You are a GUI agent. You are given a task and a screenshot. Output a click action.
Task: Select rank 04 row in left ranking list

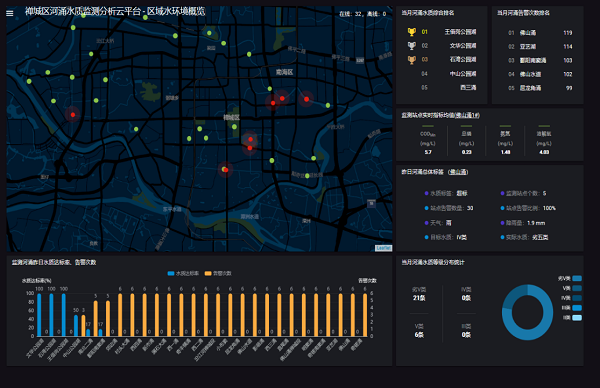pos(448,73)
